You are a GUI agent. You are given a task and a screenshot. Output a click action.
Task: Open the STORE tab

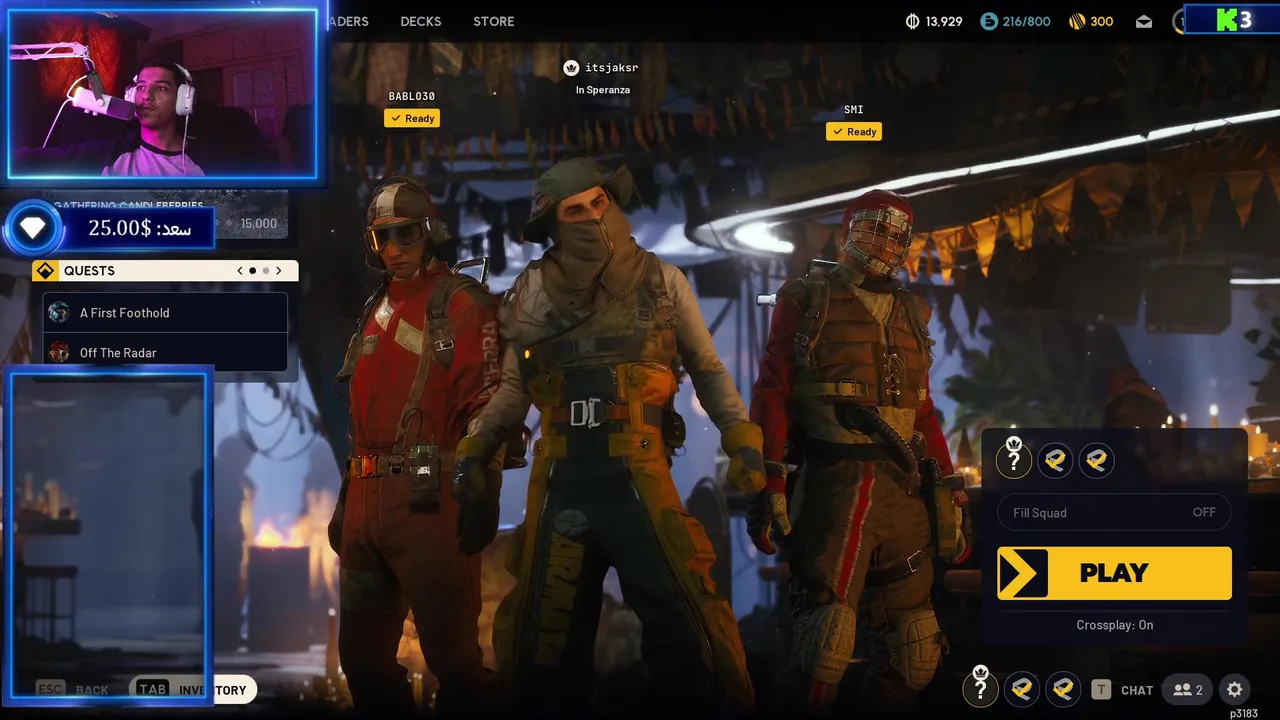pos(494,21)
